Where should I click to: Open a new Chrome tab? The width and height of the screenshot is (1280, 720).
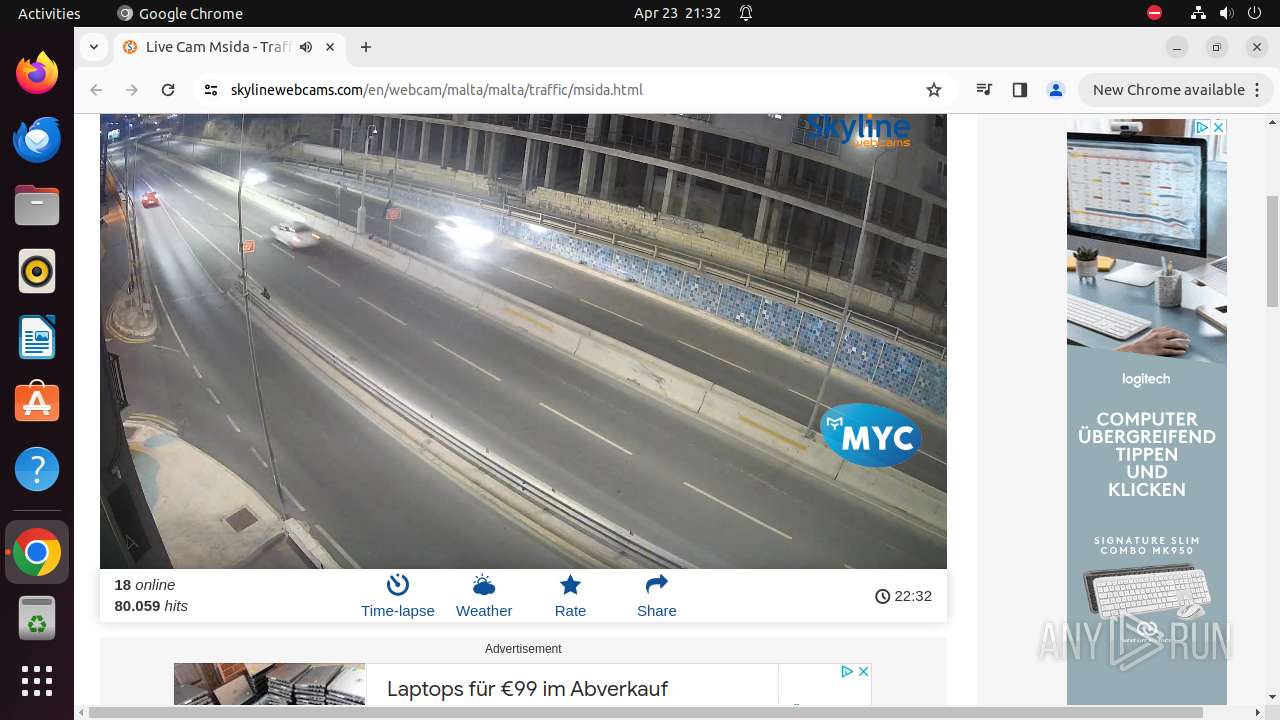pos(366,47)
